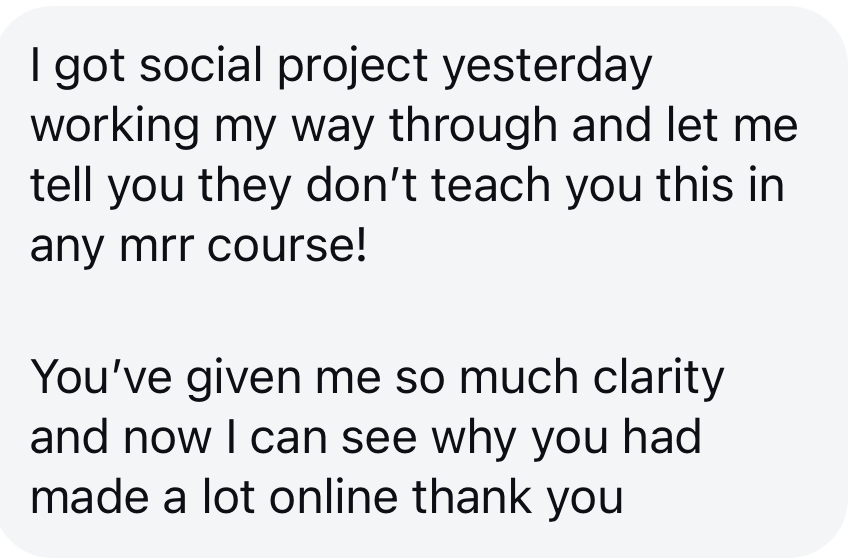Click the word 'course!' in the message
848x559 pixels.
click(287, 245)
